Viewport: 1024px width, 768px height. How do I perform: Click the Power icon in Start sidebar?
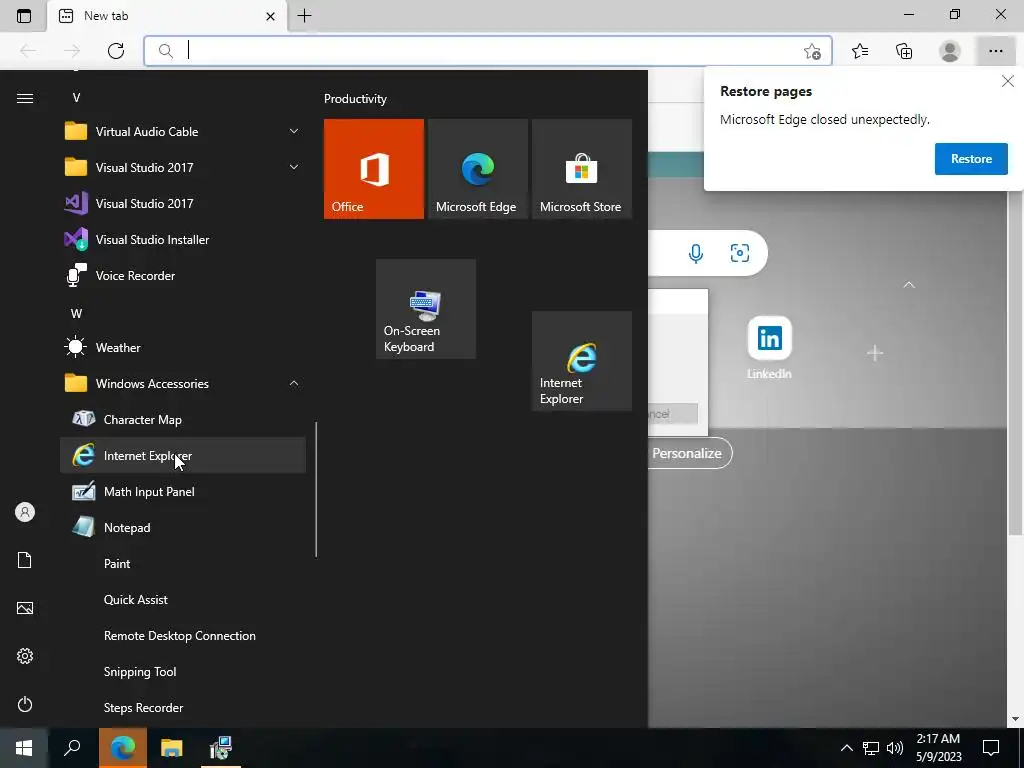(x=25, y=704)
